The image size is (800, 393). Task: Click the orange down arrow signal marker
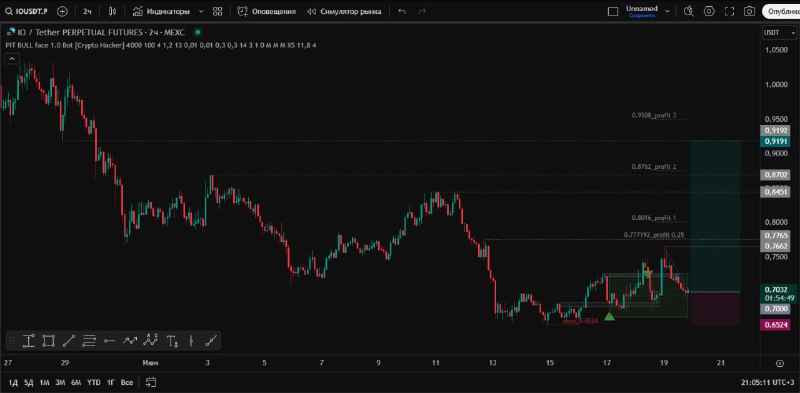pyautogui.click(x=648, y=274)
